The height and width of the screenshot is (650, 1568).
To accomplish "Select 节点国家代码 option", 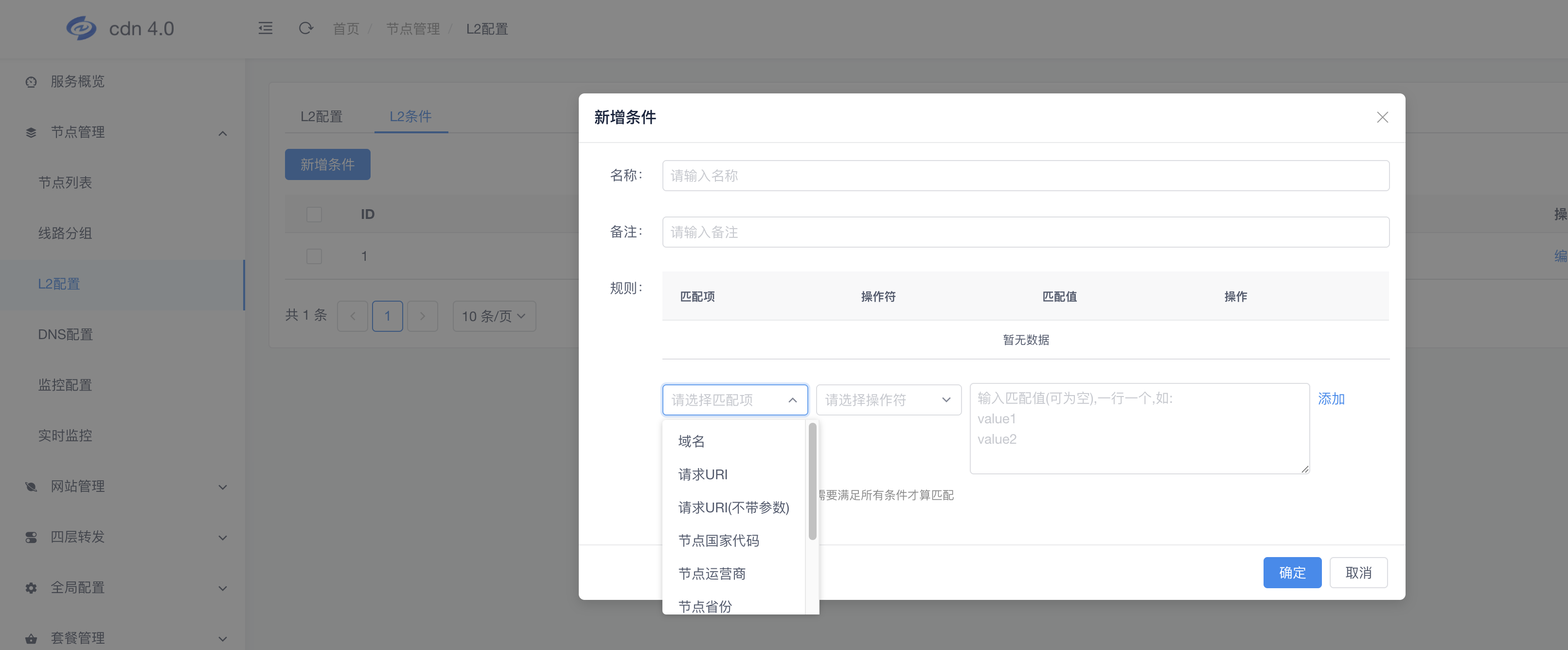I will click(x=734, y=541).
